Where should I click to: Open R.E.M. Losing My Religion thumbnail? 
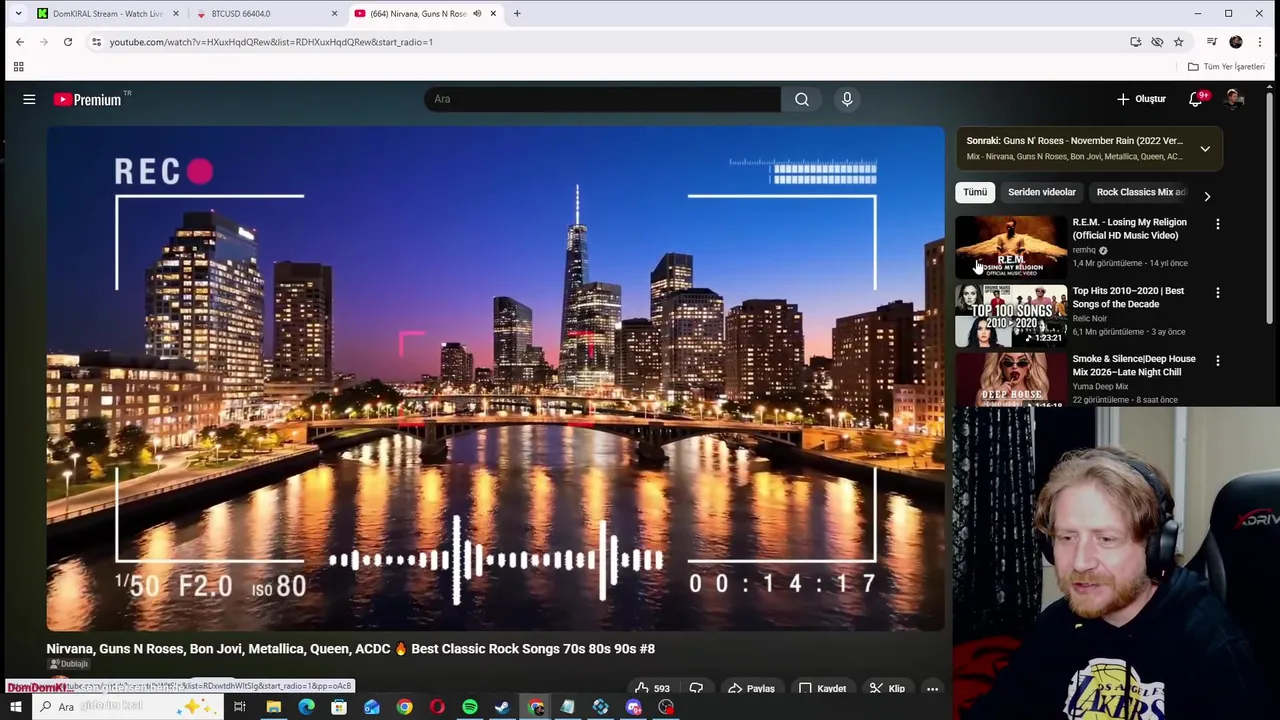point(1011,247)
